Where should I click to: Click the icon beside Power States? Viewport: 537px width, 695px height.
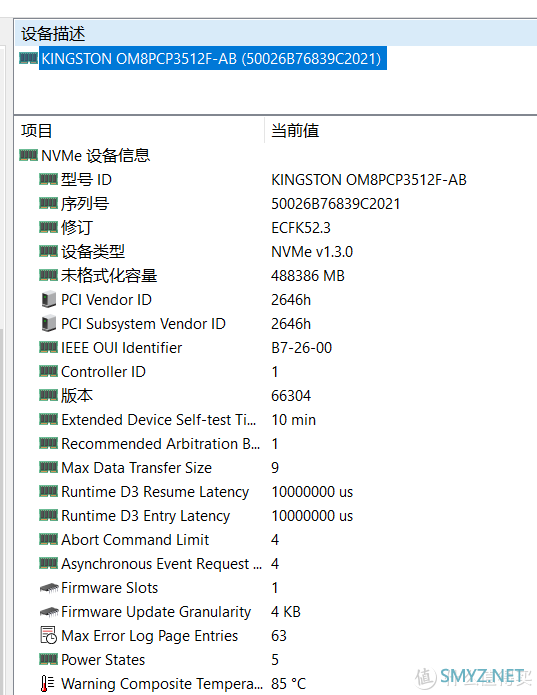(48, 659)
